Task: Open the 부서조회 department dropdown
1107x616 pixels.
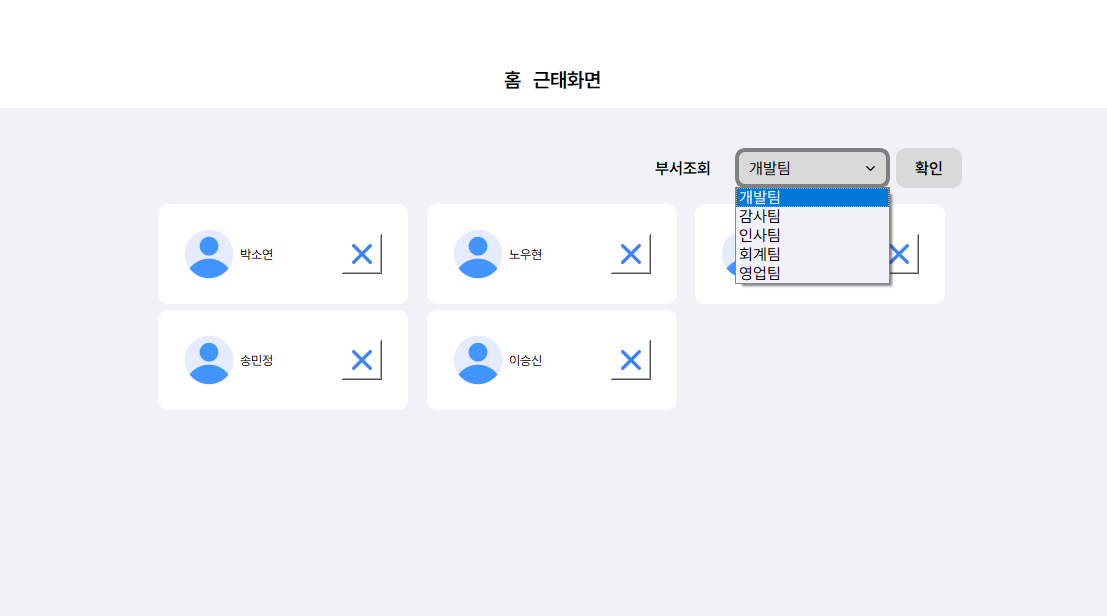Action: [812, 168]
